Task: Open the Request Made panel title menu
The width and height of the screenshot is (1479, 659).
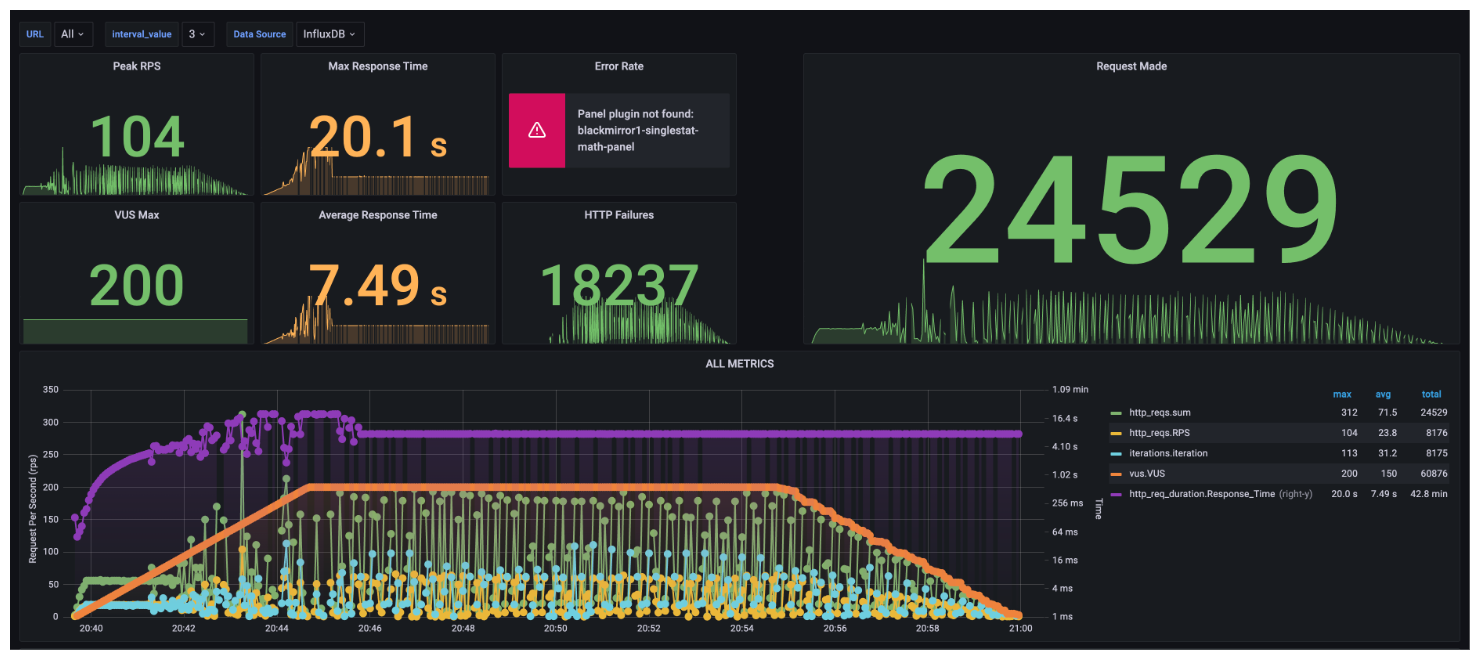Action: 1131,66
